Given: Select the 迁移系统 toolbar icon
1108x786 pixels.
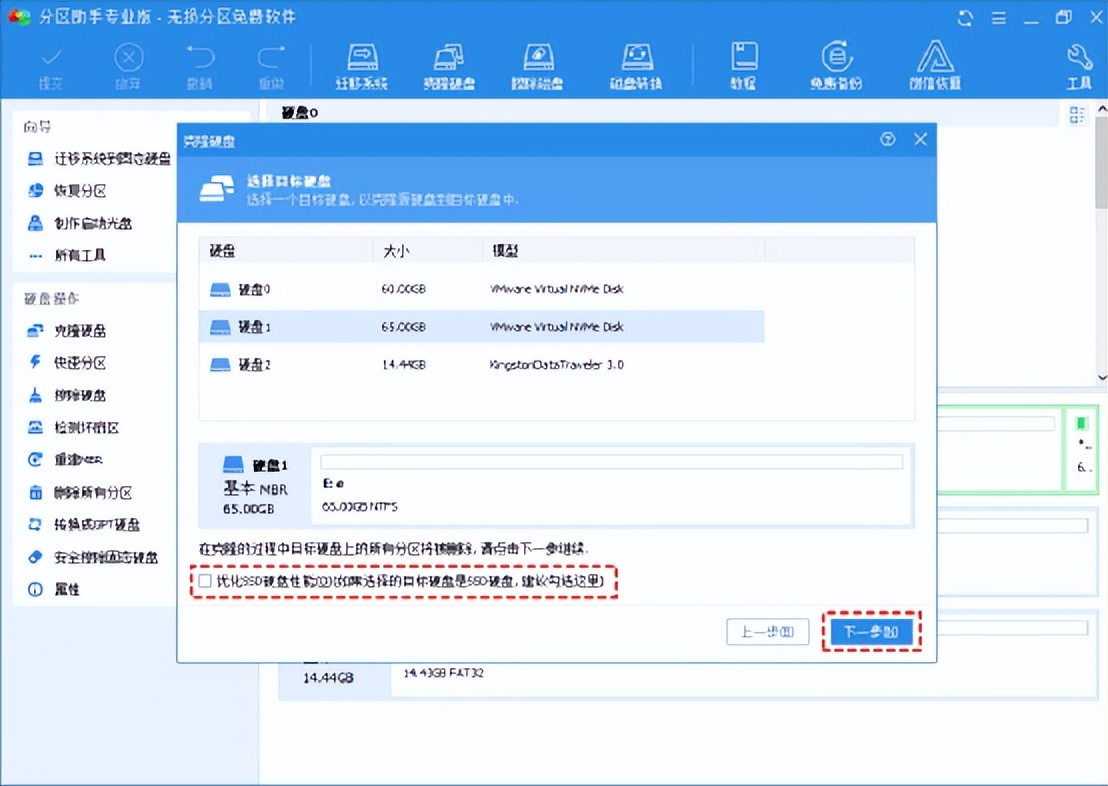Looking at the screenshot, I should click(361, 63).
